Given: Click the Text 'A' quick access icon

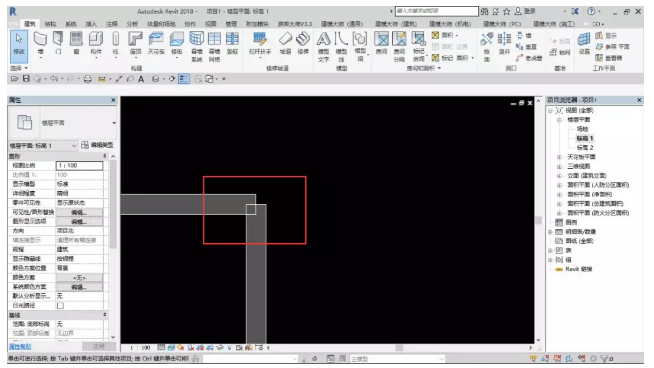Looking at the screenshot, I should coord(141,79).
